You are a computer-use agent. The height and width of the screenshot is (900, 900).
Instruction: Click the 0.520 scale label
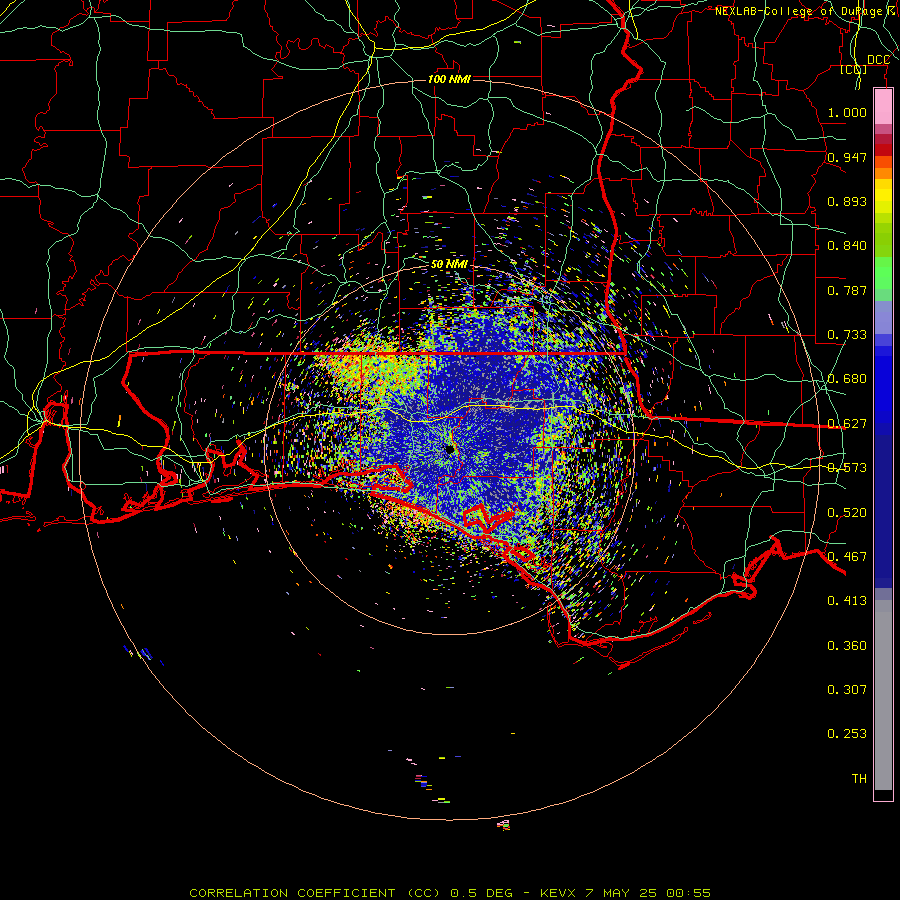coord(847,513)
